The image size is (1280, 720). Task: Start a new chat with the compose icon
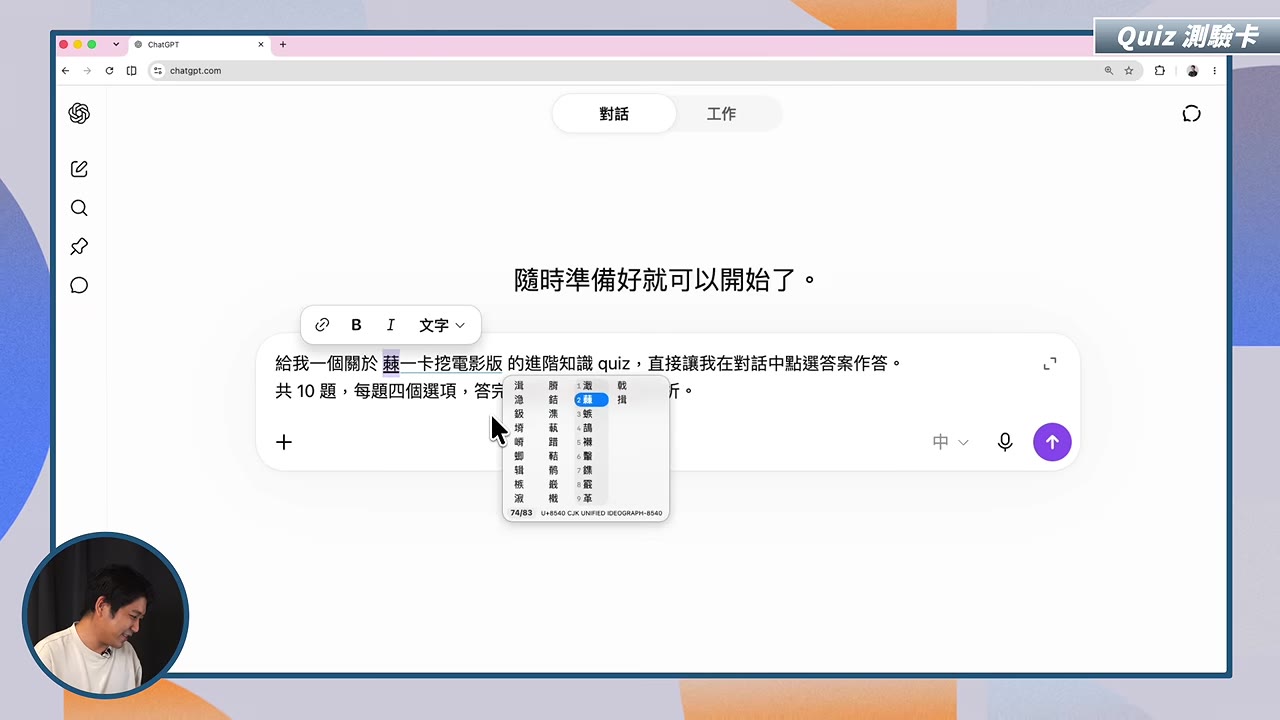coord(79,169)
